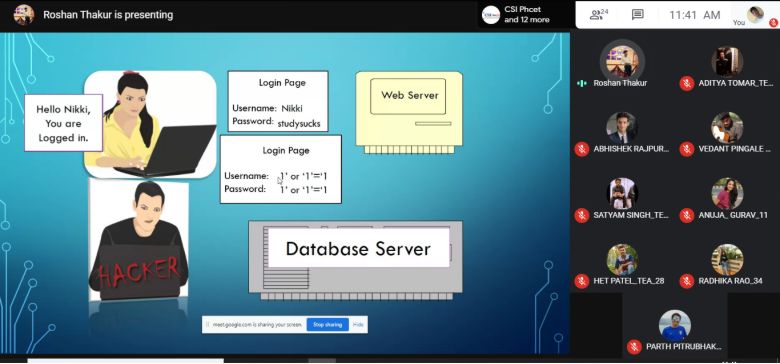The width and height of the screenshot is (780, 364).
Task: Select ADITYA TOMAR's avatar
Action: [727, 62]
